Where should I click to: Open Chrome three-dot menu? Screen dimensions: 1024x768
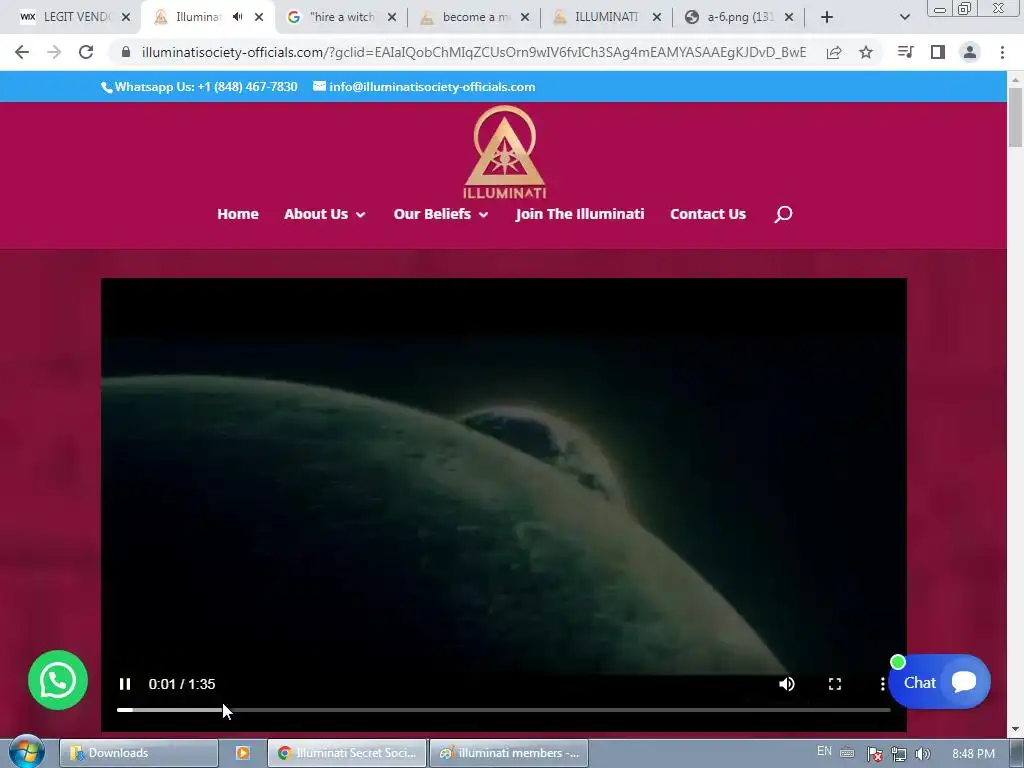pyautogui.click(x=1002, y=52)
